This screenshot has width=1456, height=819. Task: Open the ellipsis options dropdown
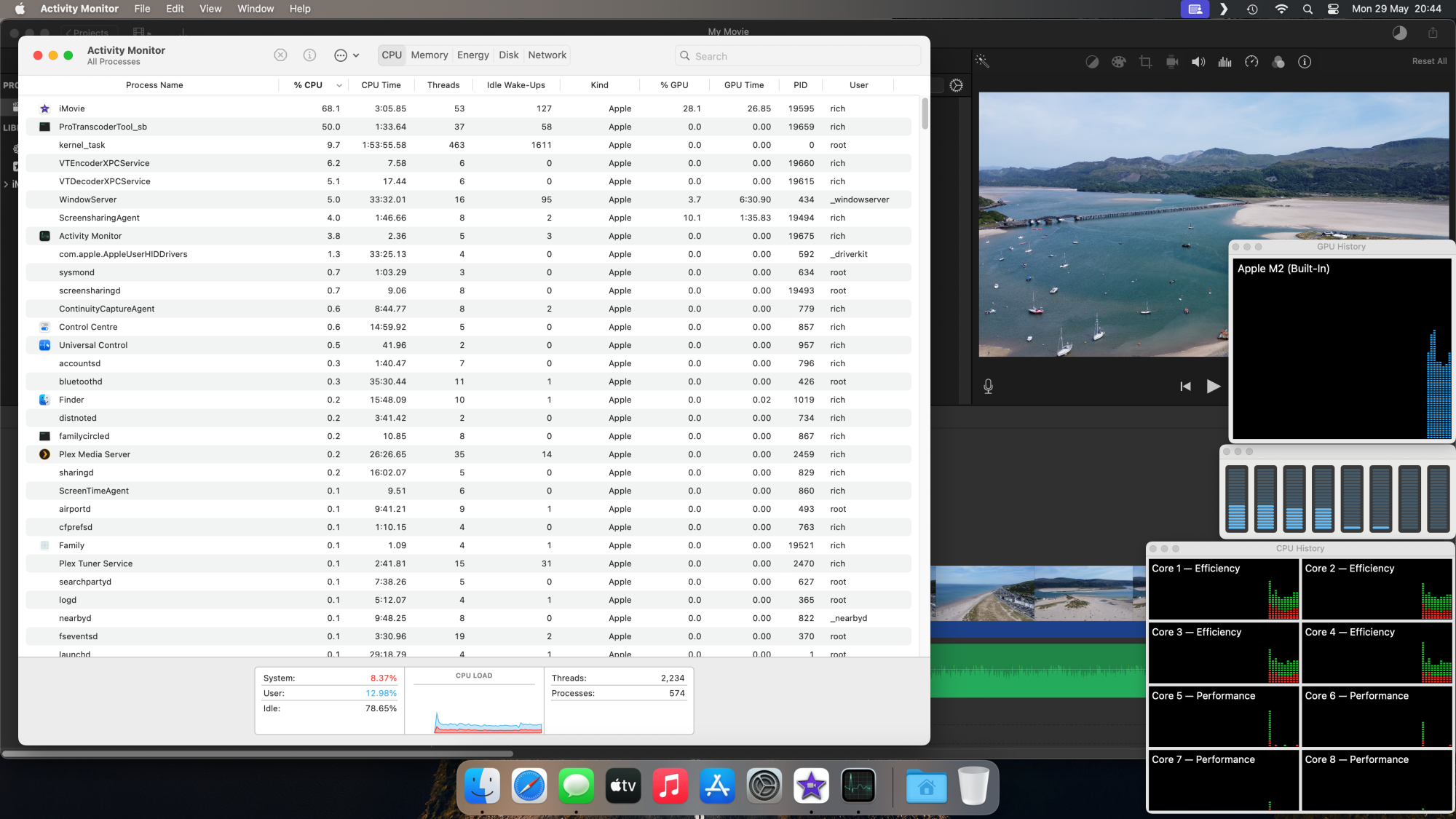click(x=346, y=55)
